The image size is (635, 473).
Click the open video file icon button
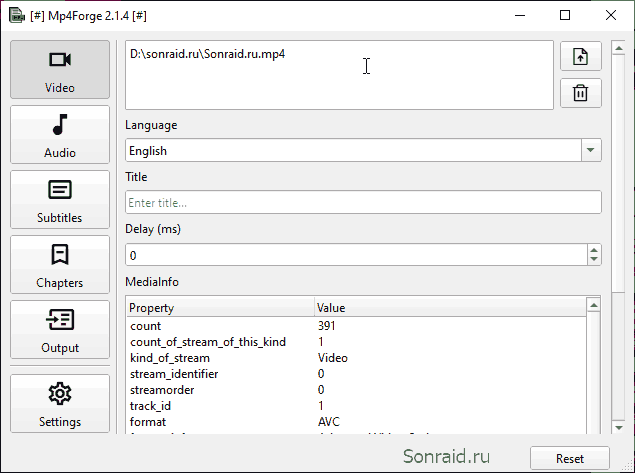pyautogui.click(x=581, y=56)
